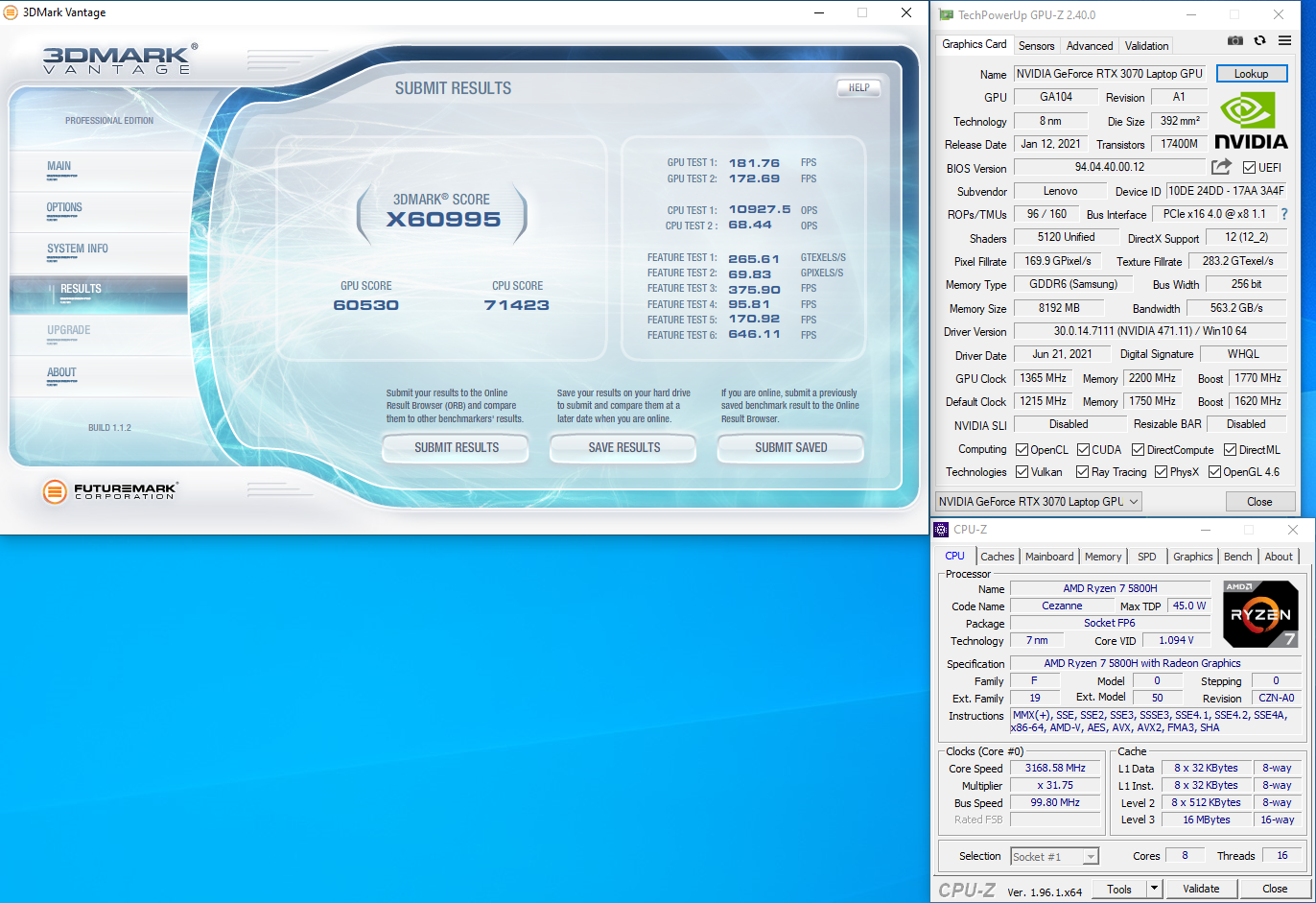Click the GPU score value 60530
The image size is (1316, 903).
click(x=365, y=305)
